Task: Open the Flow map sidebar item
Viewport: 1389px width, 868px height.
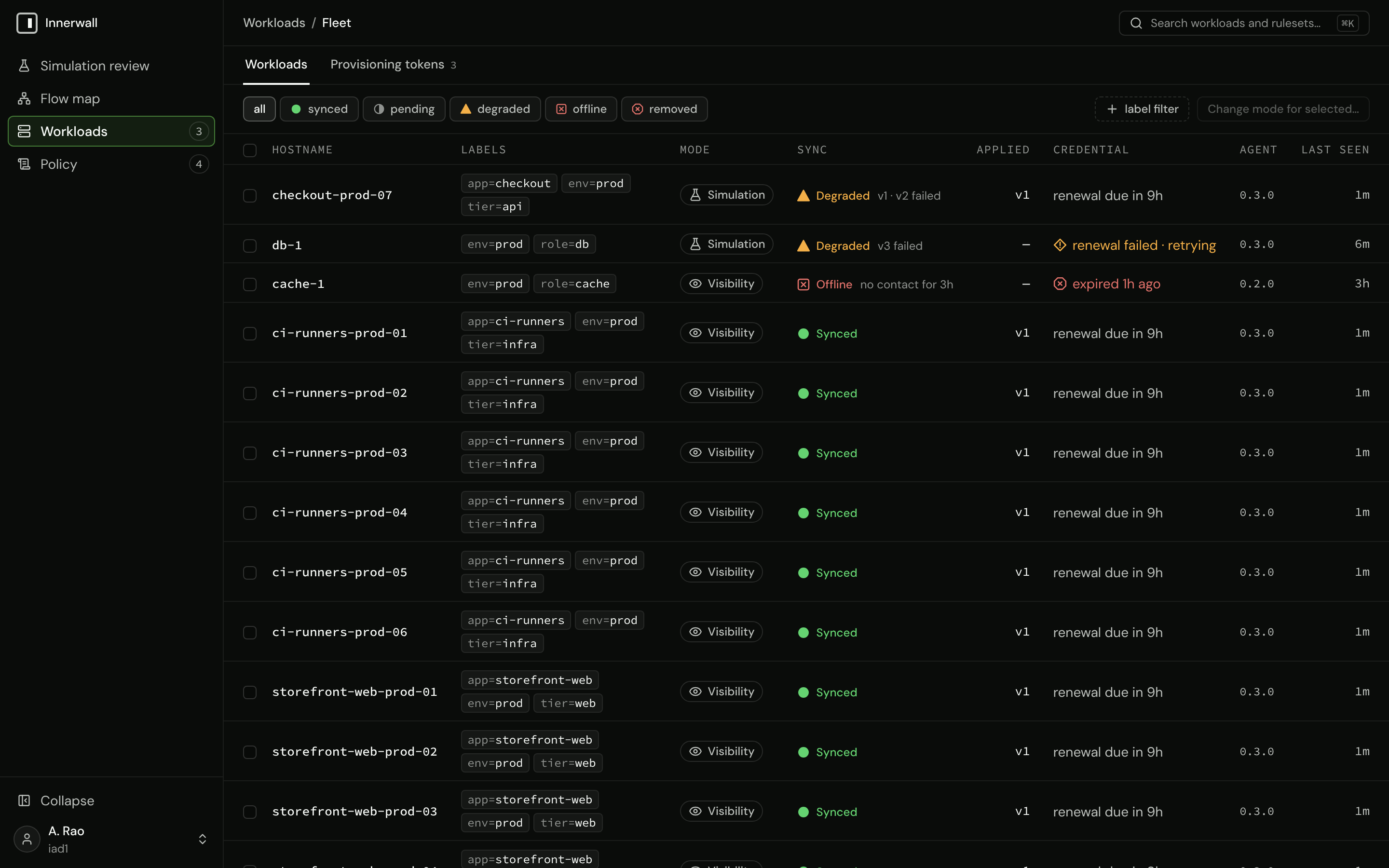Action: [111, 98]
